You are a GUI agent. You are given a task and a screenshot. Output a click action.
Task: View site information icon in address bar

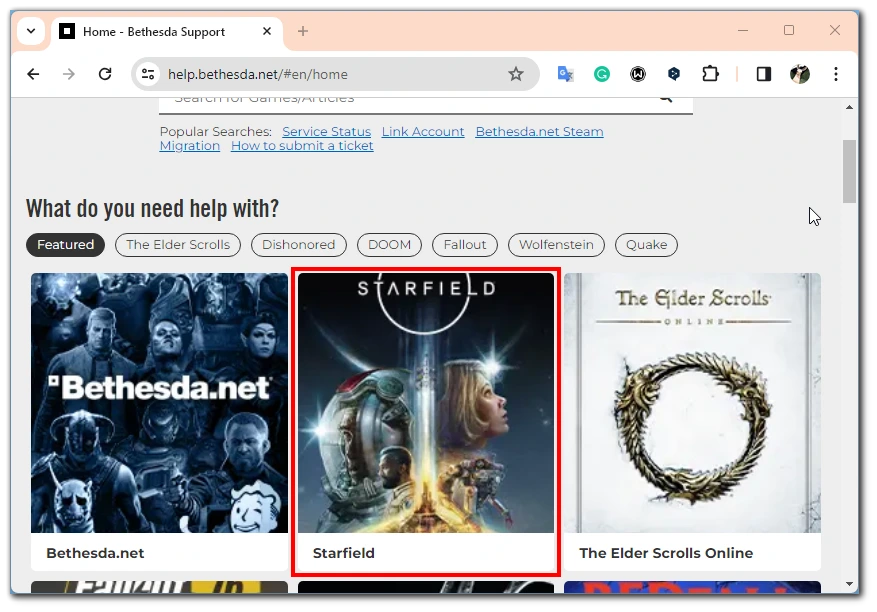148,74
